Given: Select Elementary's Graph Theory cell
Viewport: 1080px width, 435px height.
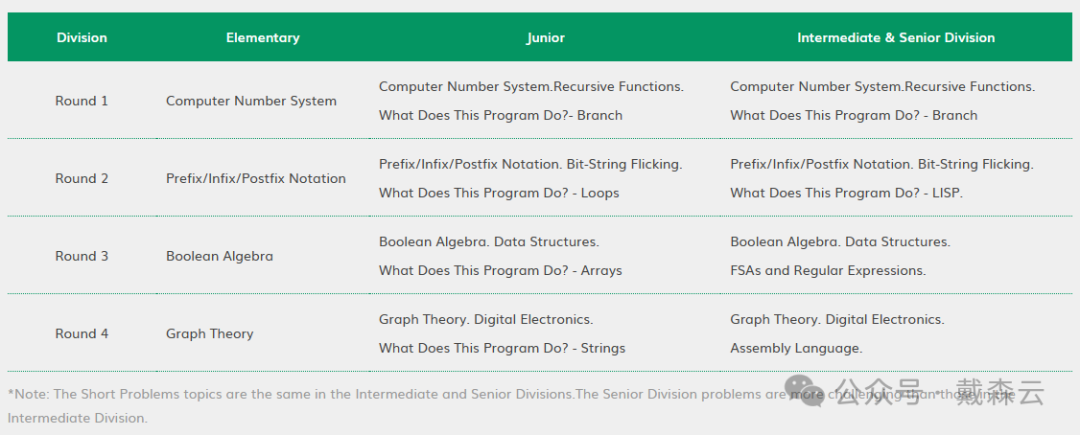Looking at the screenshot, I should pos(210,334).
